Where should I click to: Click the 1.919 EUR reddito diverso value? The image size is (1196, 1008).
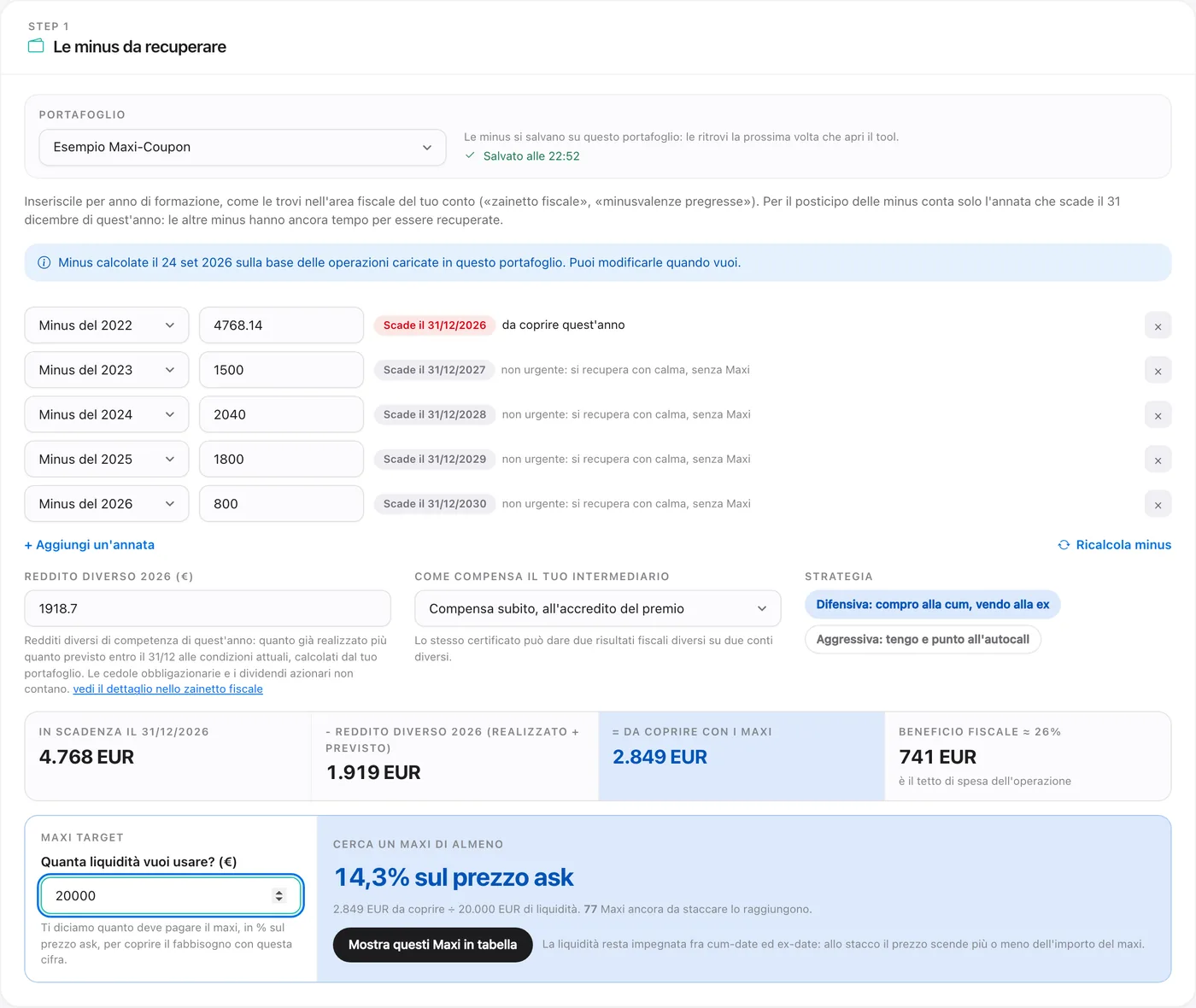coord(373,772)
